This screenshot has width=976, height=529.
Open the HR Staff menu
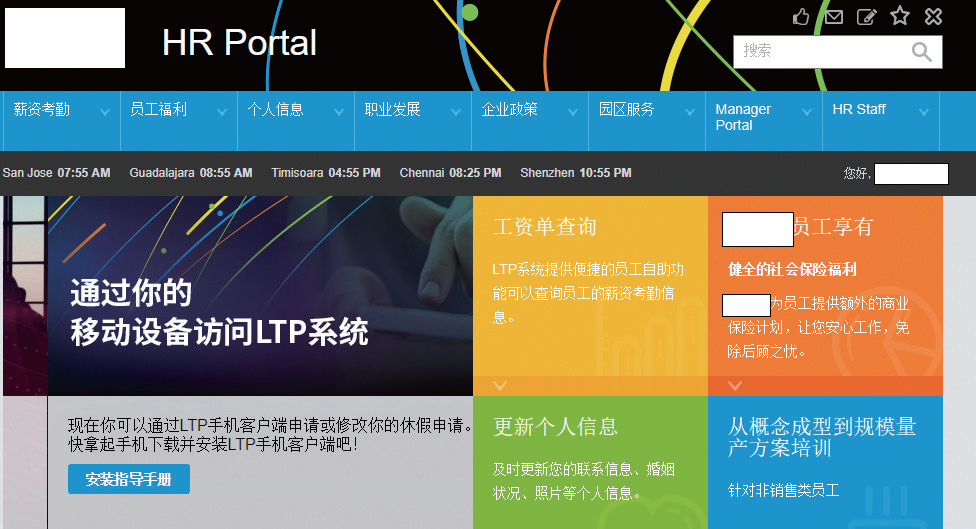click(859, 110)
